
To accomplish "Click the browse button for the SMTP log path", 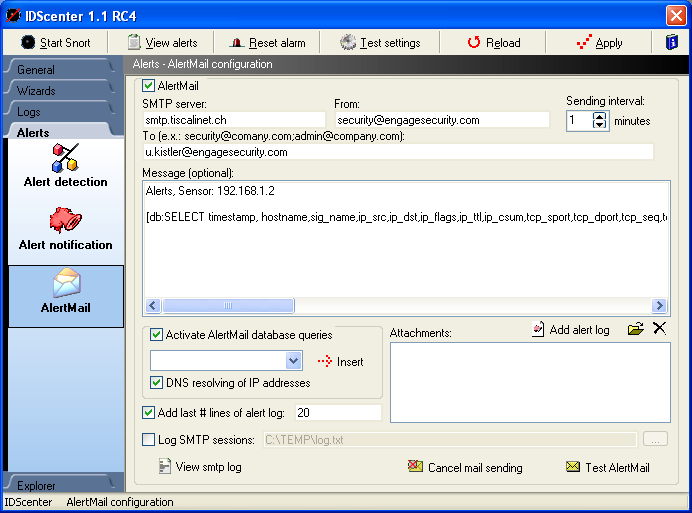I will click(655, 439).
